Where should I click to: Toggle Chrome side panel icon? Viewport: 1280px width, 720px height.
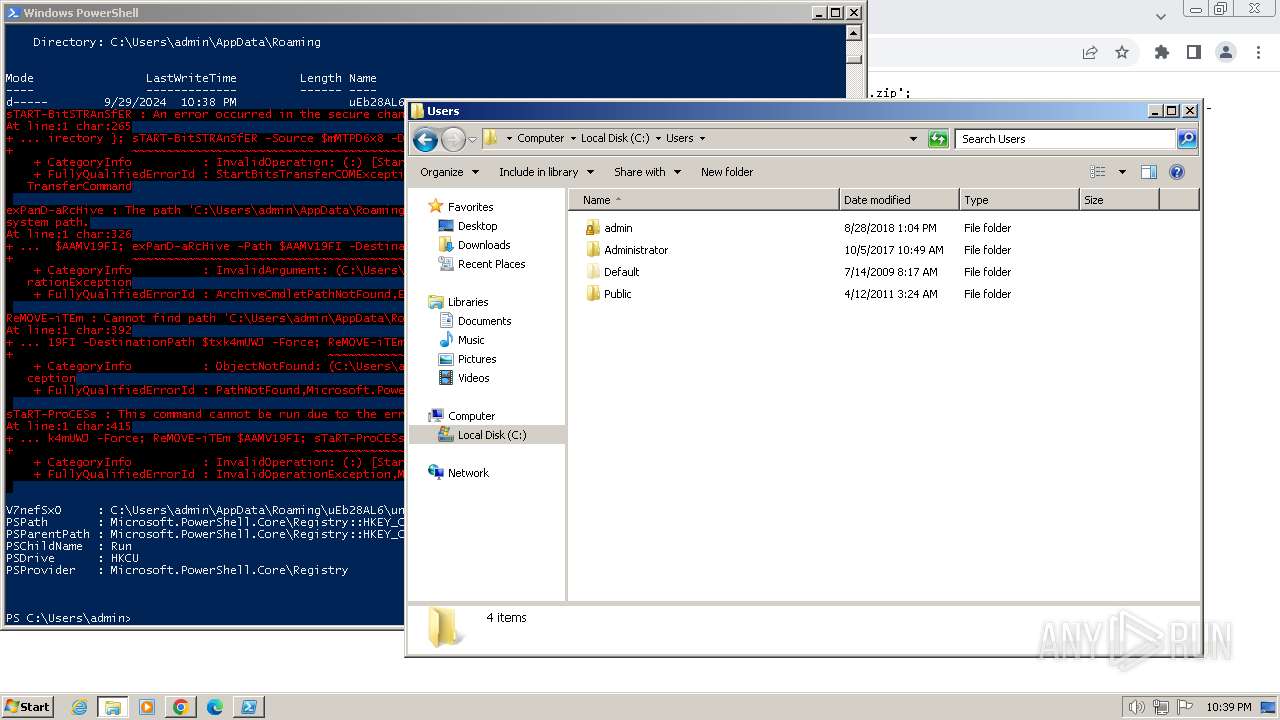tap(1193, 52)
